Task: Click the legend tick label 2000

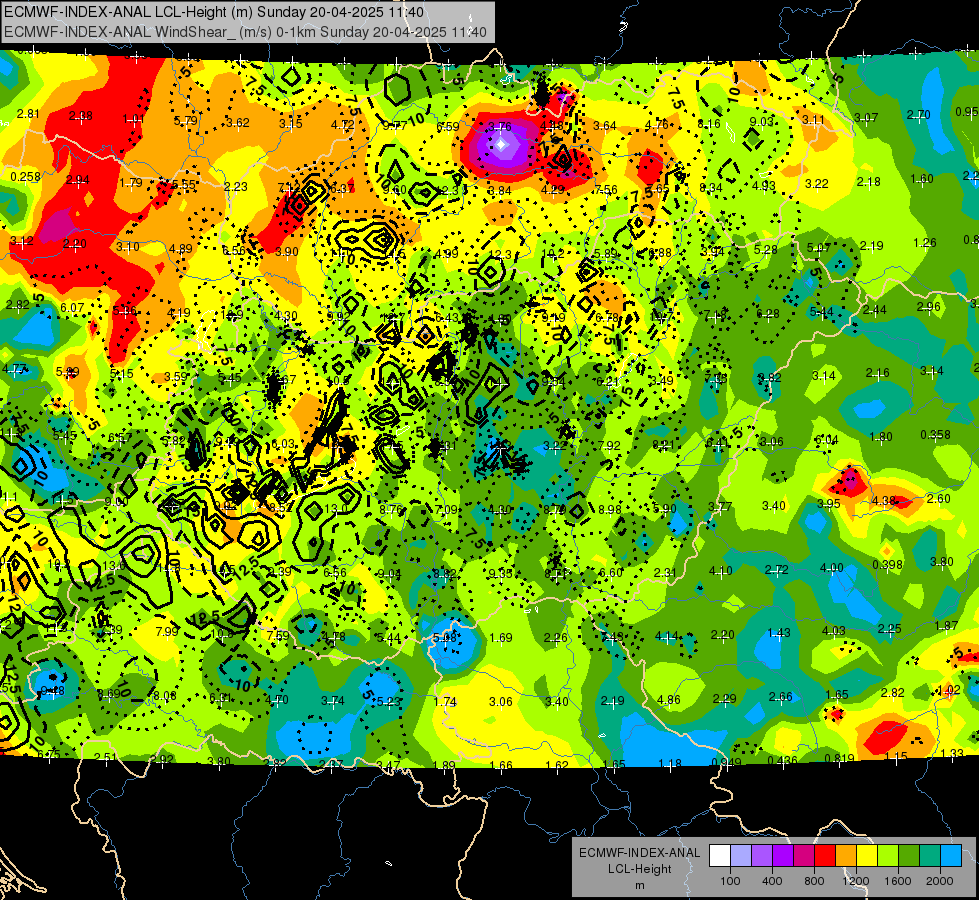Action: 940,881
